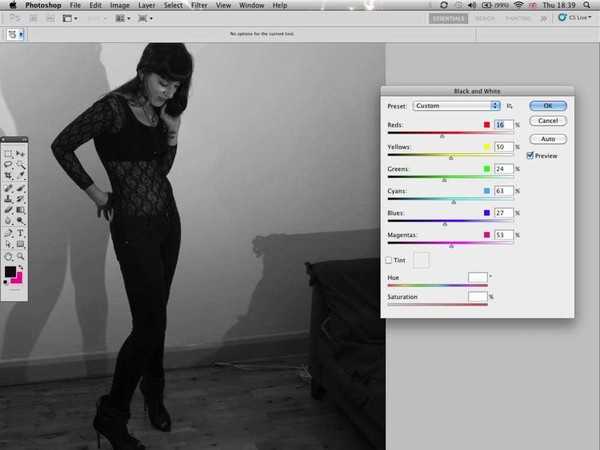Click the Reds percentage input field
This screenshot has width=600, height=450.
click(503, 125)
